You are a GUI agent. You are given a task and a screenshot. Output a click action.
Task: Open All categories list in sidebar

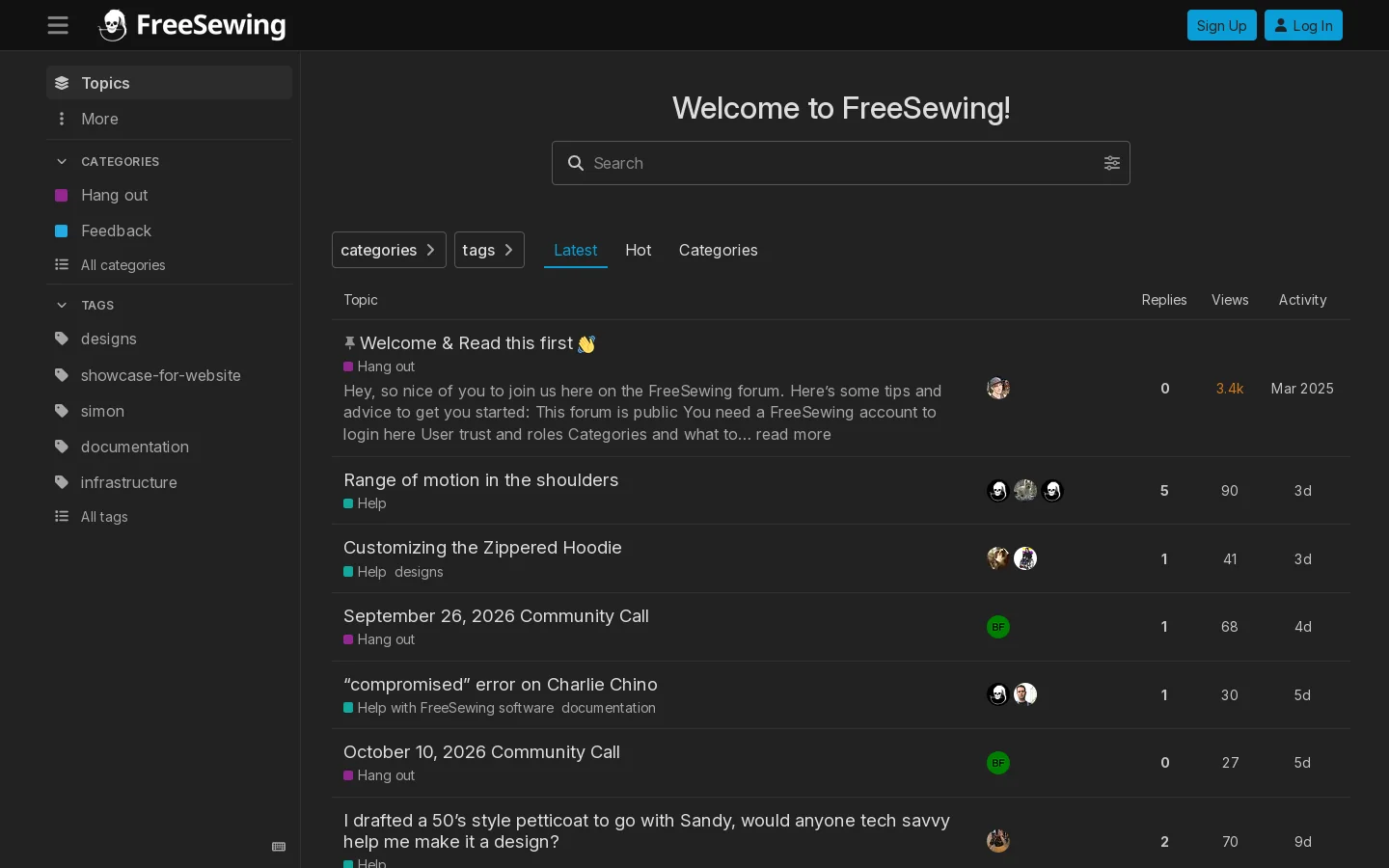(169, 265)
